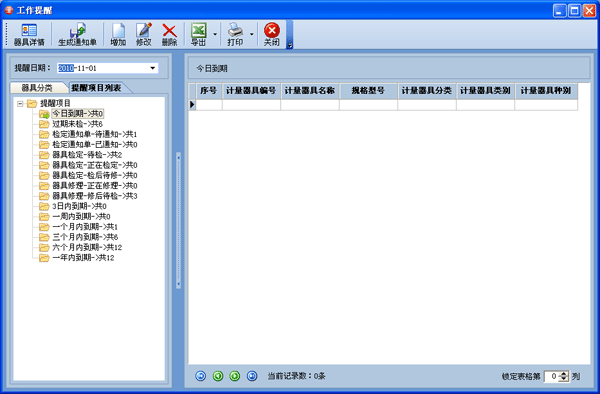Select 器具修理-修后待检->共3 item

tap(95, 196)
